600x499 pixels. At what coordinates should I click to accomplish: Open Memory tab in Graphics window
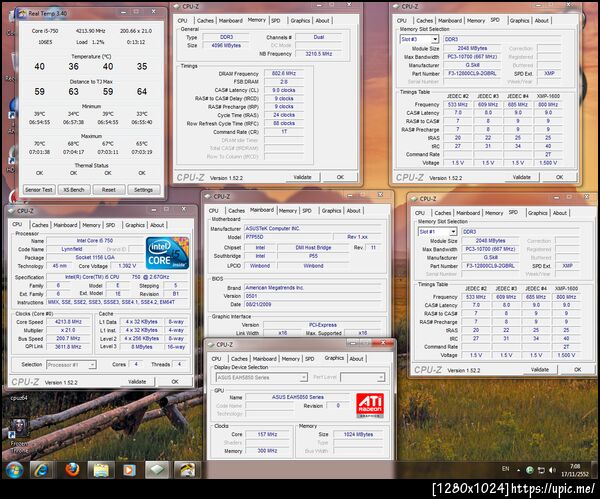coord(290,359)
